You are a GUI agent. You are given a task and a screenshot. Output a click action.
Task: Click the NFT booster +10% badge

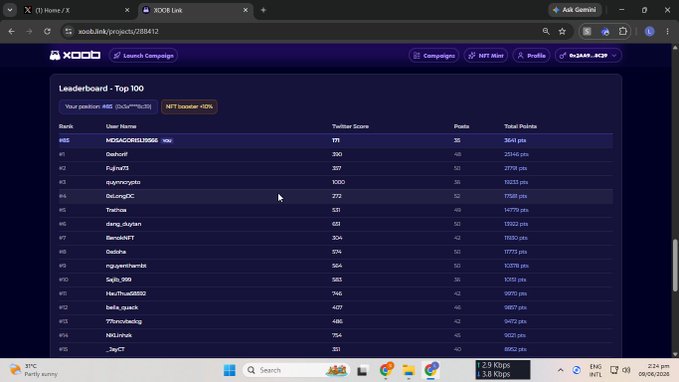click(x=189, y=107)
